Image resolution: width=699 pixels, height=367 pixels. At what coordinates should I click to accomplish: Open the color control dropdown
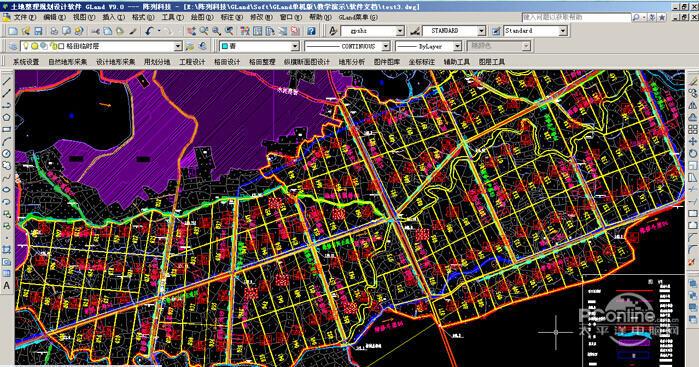(295, 46)
